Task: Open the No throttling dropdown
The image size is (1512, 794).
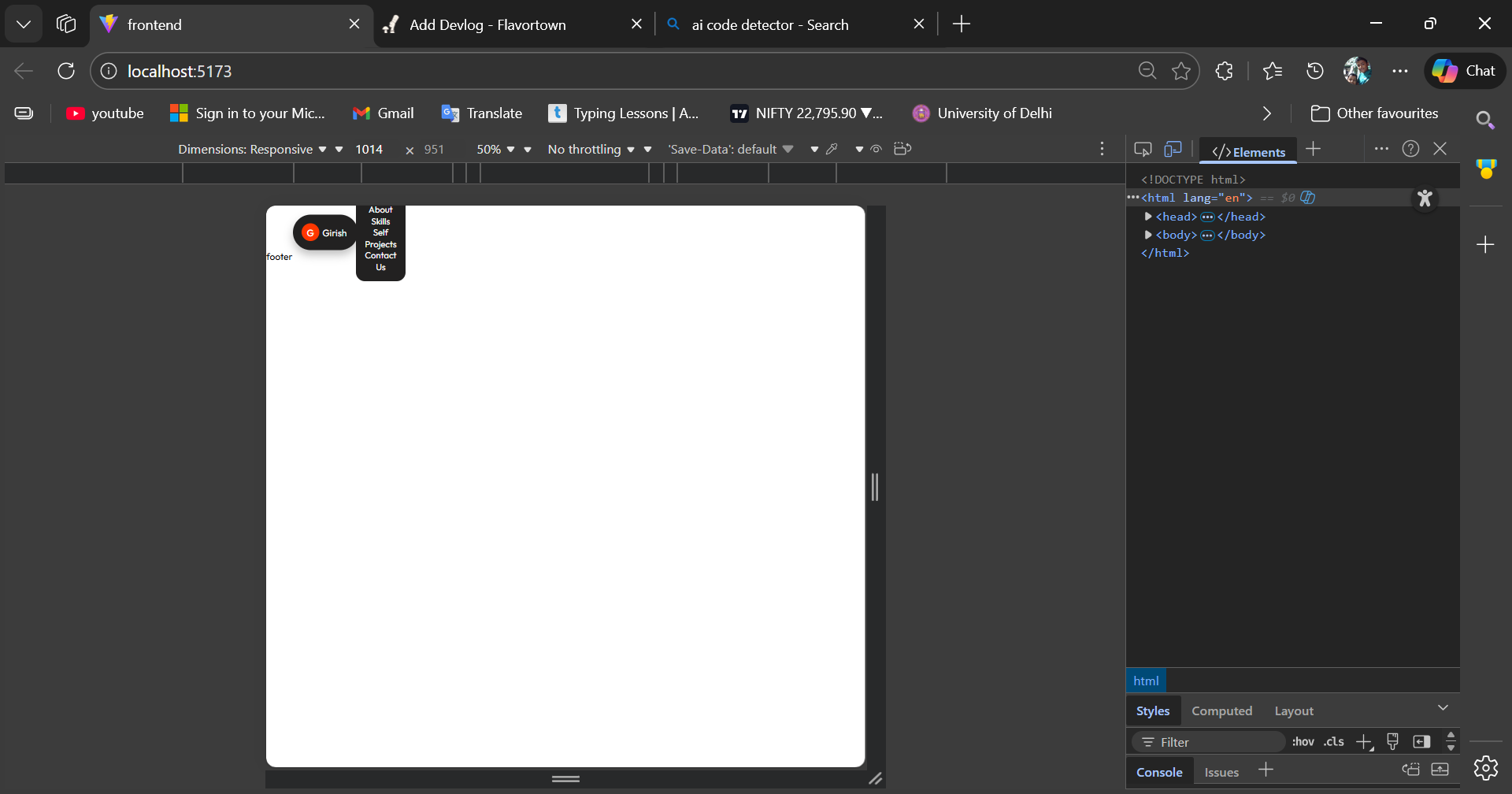Action: tap(591, 149)
